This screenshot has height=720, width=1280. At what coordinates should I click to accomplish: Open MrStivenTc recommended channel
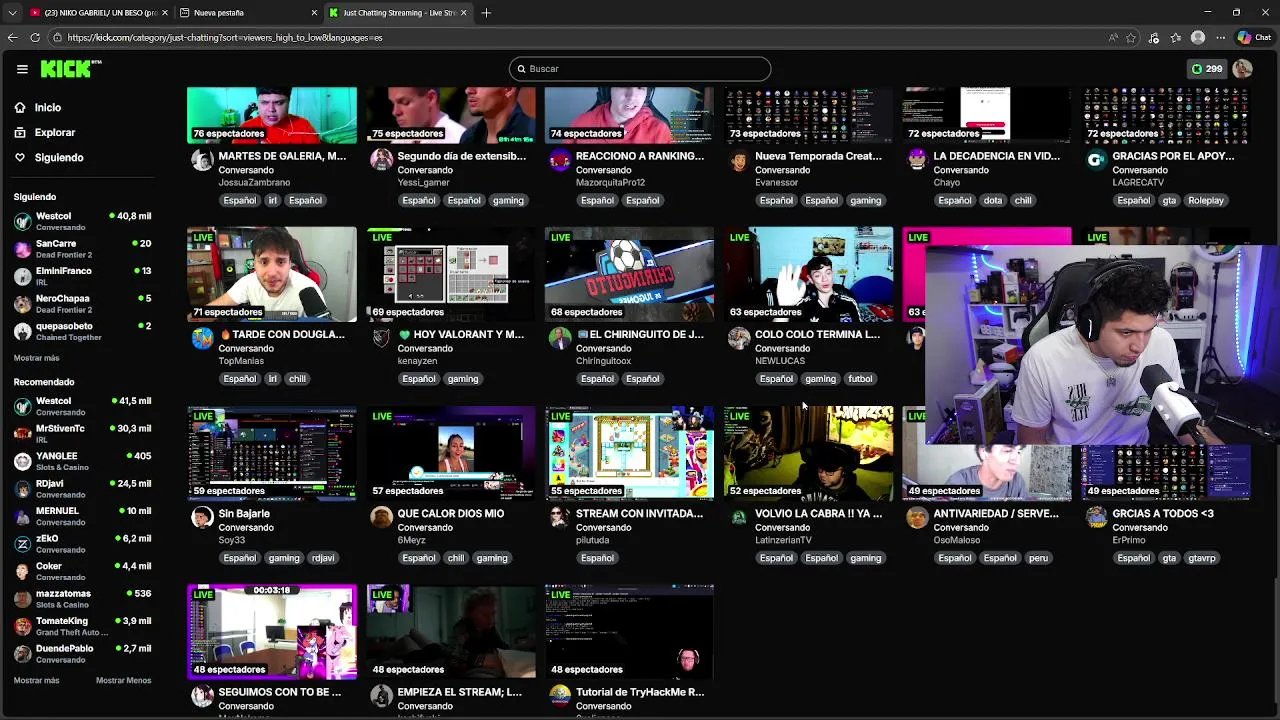click(x=82, y=433)
